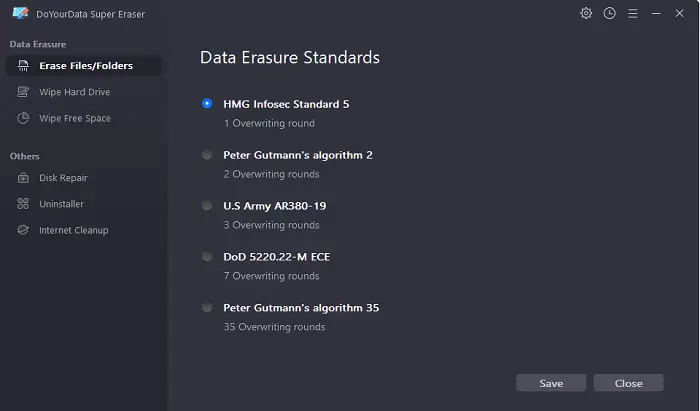The image size is (700, 411).
Task: Minimize the Super Eraser window
Action: (656, 14)
